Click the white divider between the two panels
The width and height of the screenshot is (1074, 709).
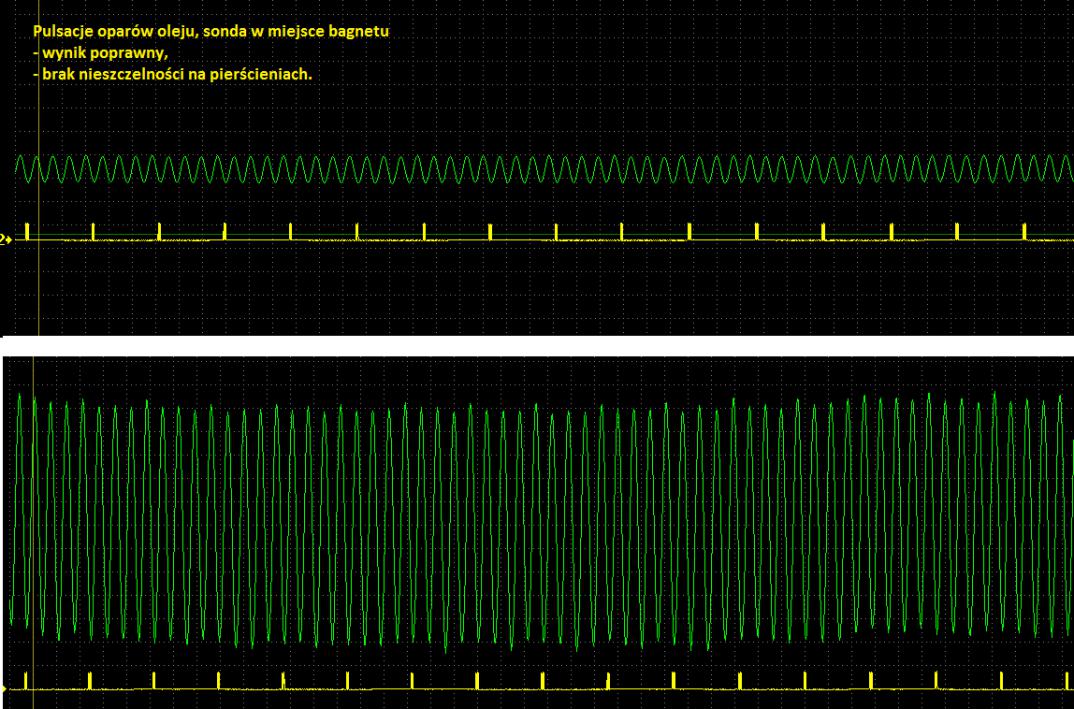(537, 340)
